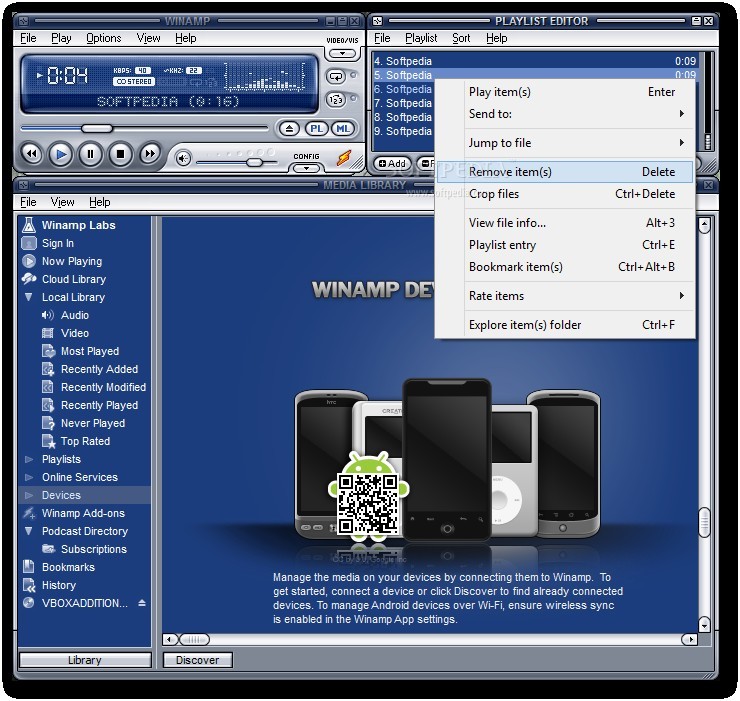Choose Play item(s) from context menu
This screenshot has height=701, width=740.
(564, 92)
